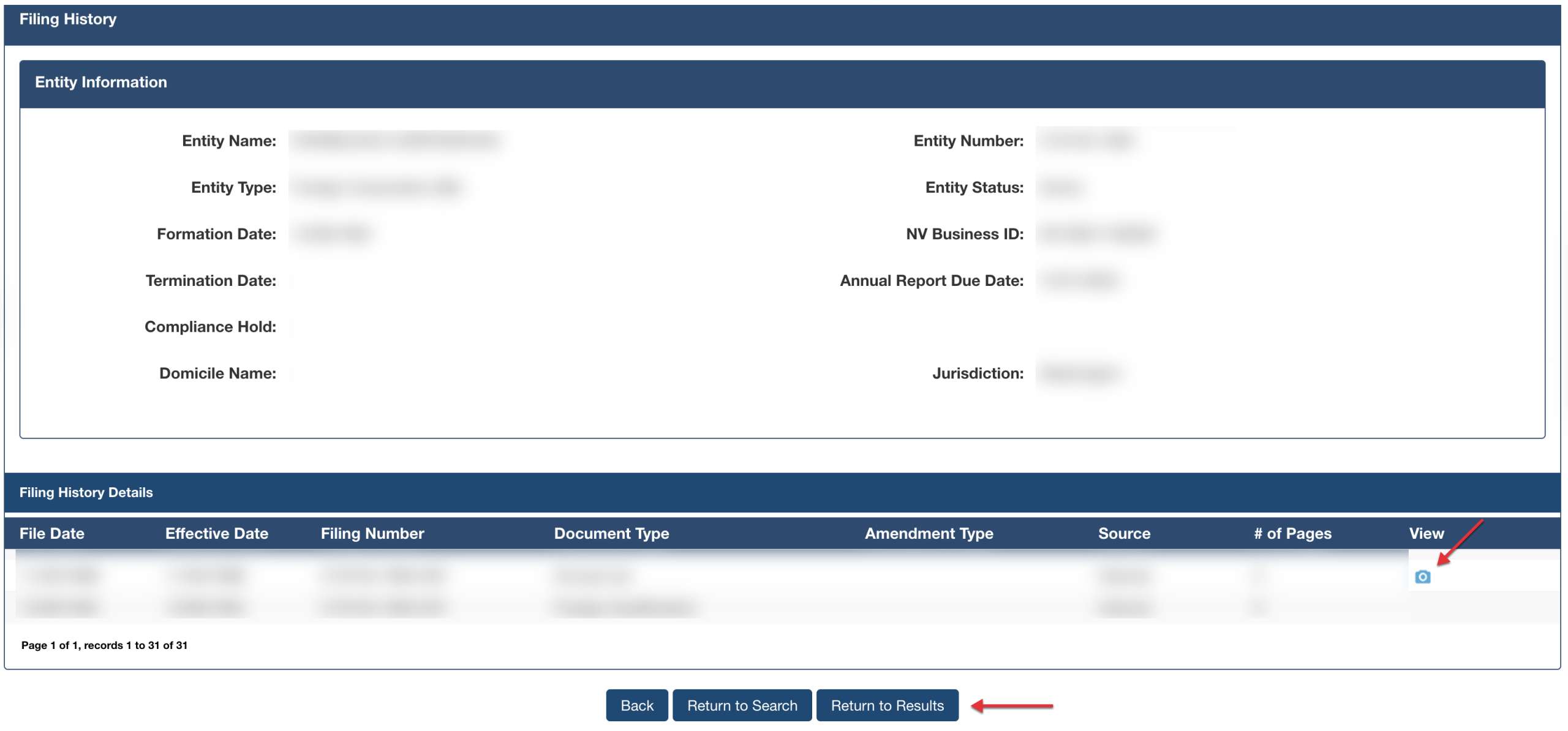The image size is (1568, 731).
Task: Select the second filing history row
Action: (x=625, y=607)
